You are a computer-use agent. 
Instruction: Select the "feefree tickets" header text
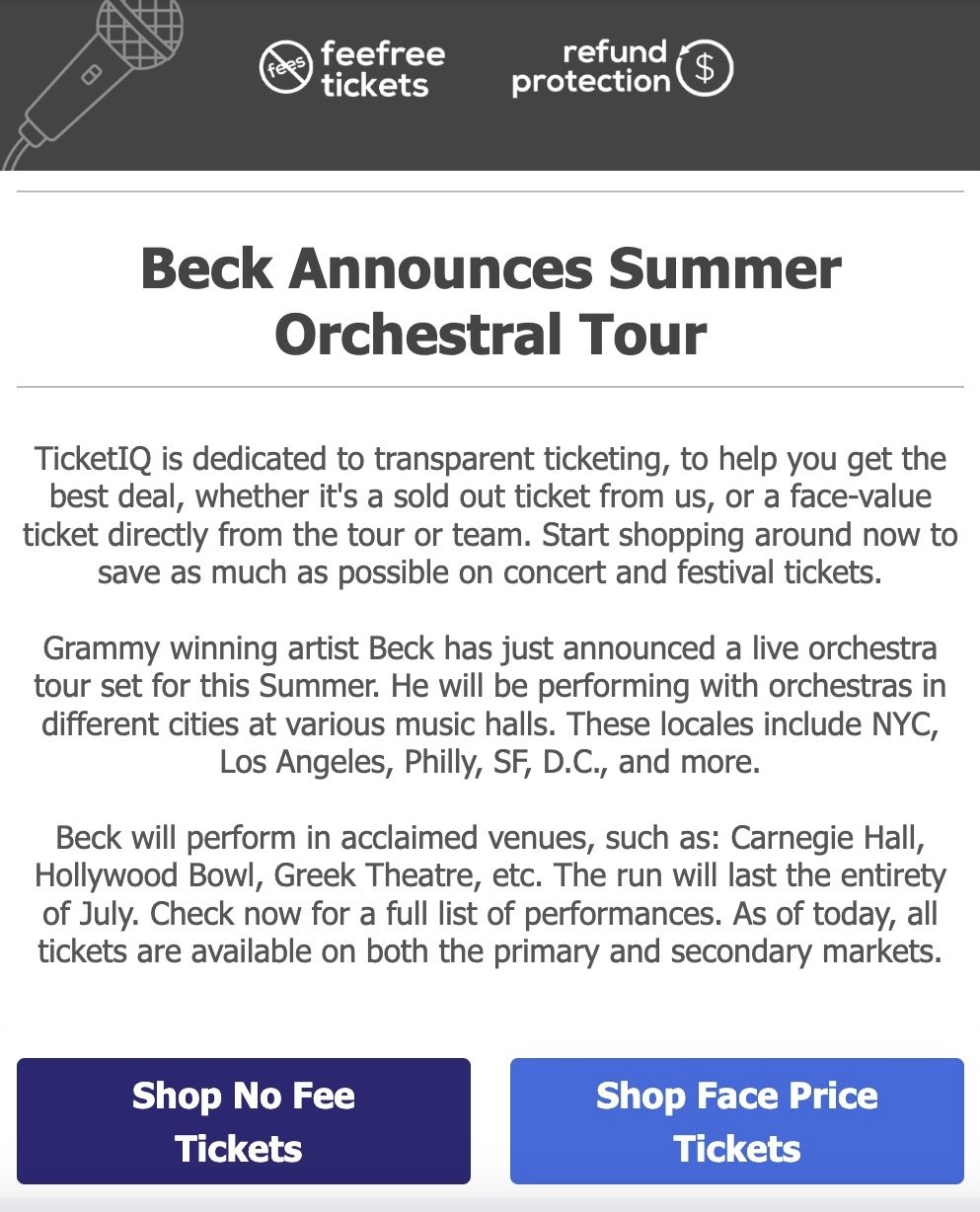[x=382, y=69]
